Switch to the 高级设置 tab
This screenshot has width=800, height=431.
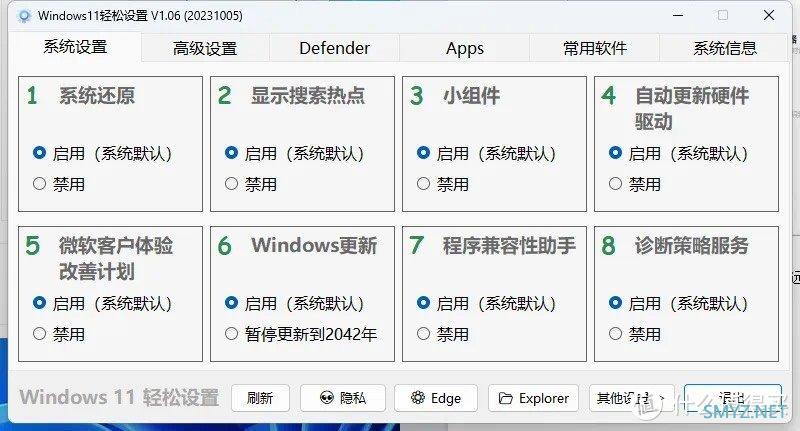(x=205, y=48)
